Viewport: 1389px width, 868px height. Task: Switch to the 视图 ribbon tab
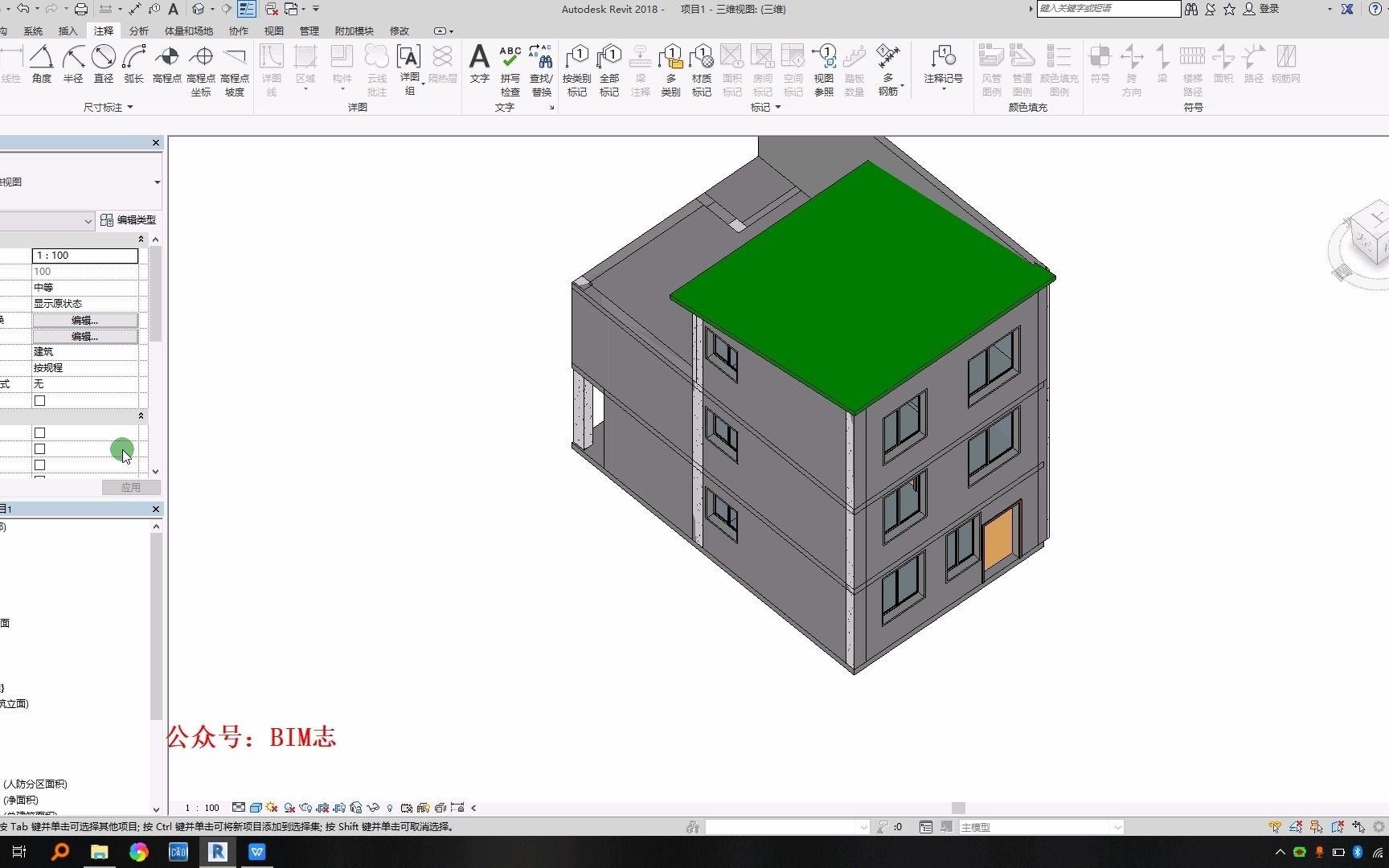pyautogui.click(x=273, y=31)
